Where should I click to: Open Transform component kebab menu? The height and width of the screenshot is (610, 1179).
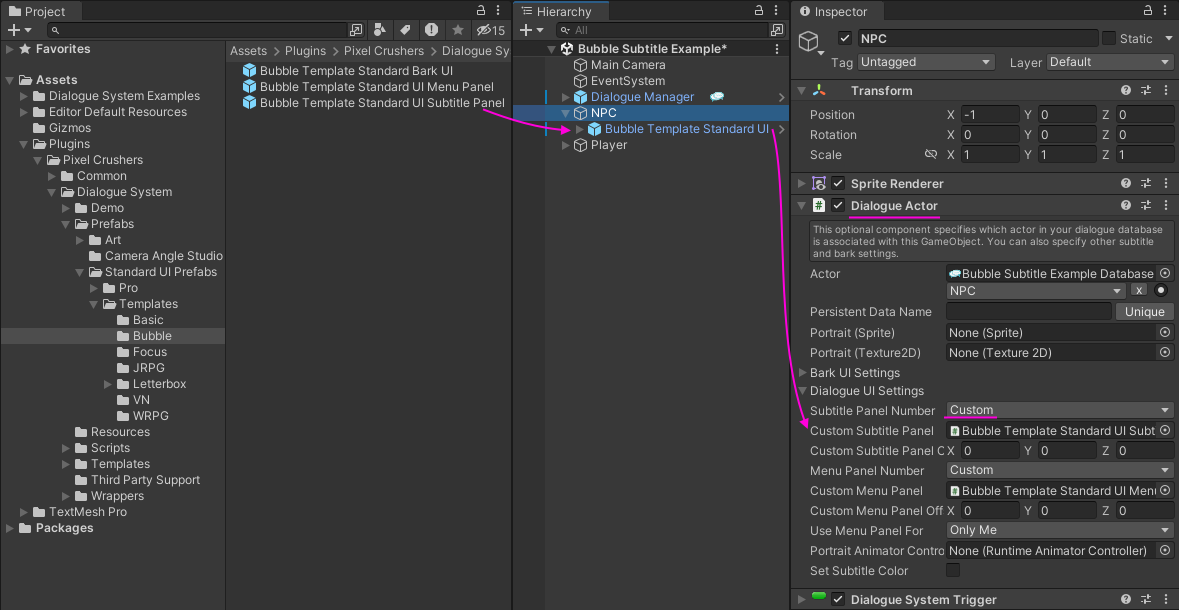pyautogui.click(x=1165, y=90)
